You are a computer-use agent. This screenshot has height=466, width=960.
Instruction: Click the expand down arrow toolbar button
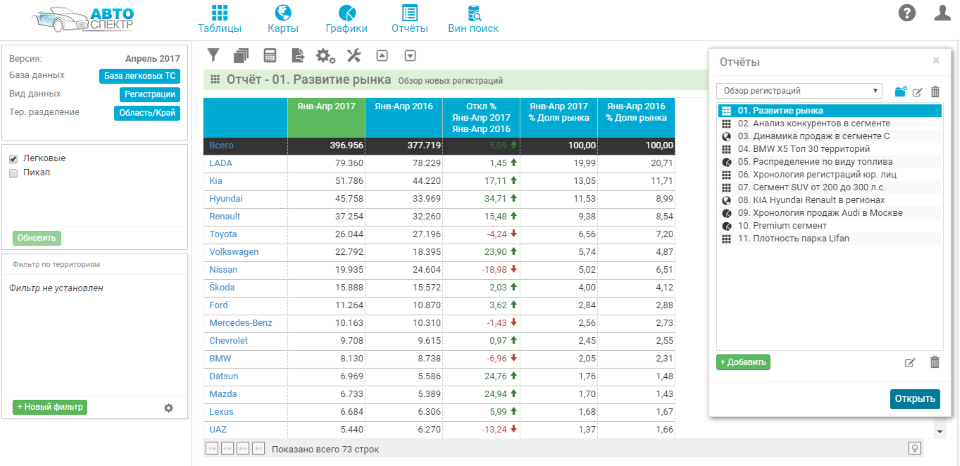coord(410,55)
